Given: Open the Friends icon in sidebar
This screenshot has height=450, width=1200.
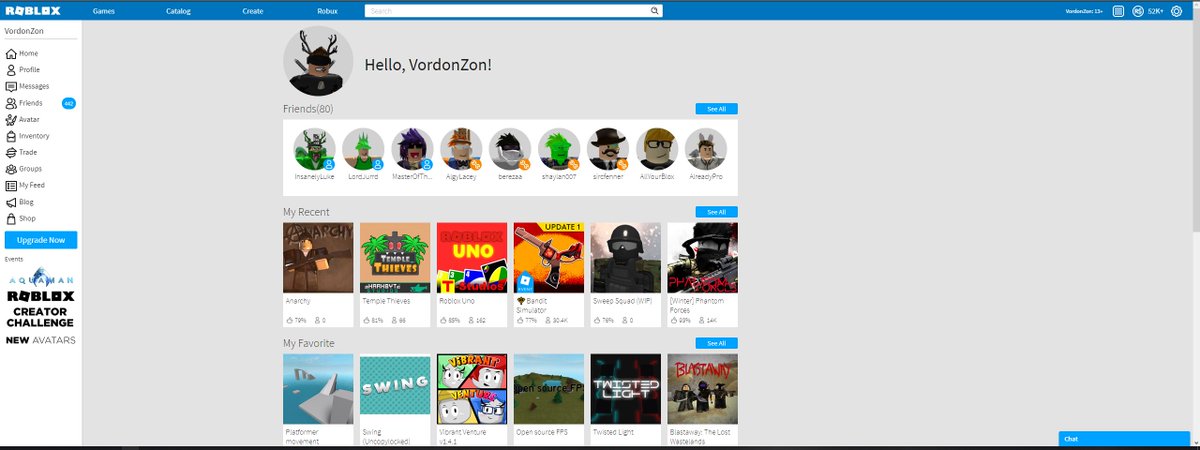Looking at the screenshot, I should [11, 103].
